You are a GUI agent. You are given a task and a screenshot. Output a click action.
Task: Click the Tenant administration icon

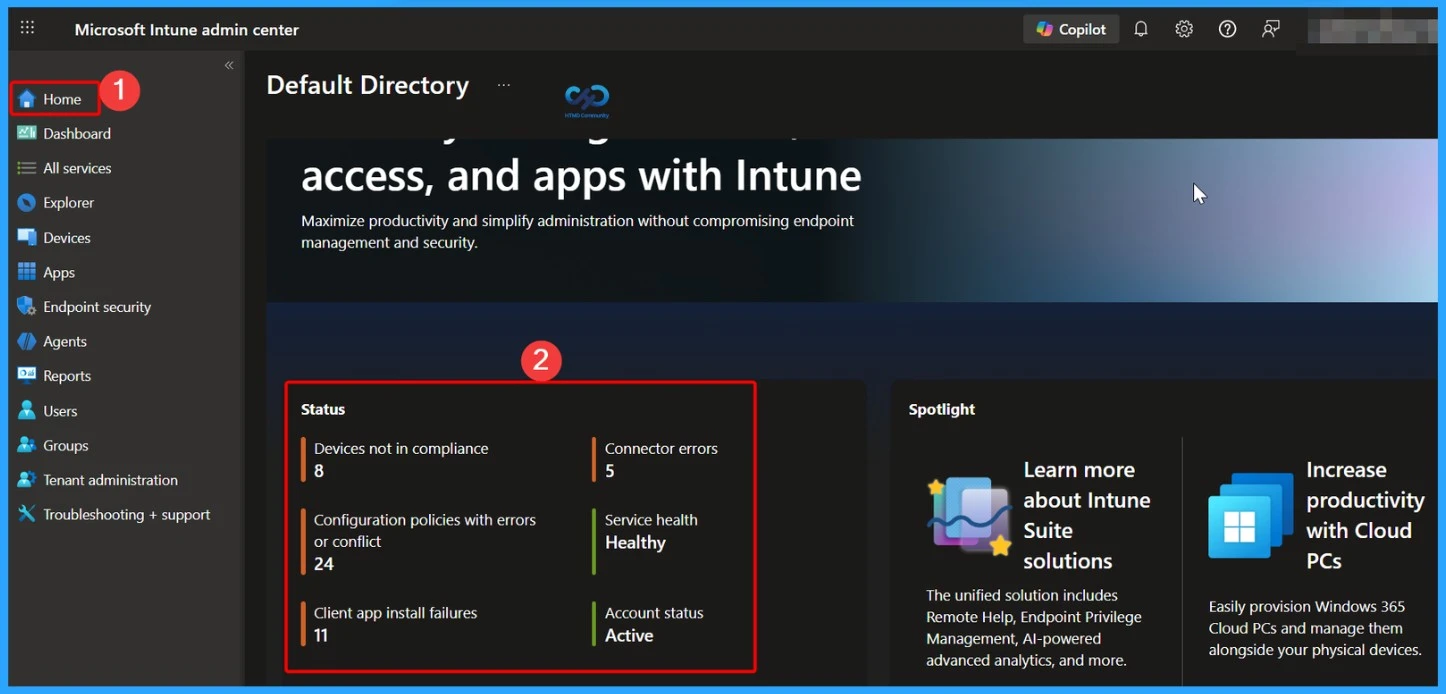[27, 480]
